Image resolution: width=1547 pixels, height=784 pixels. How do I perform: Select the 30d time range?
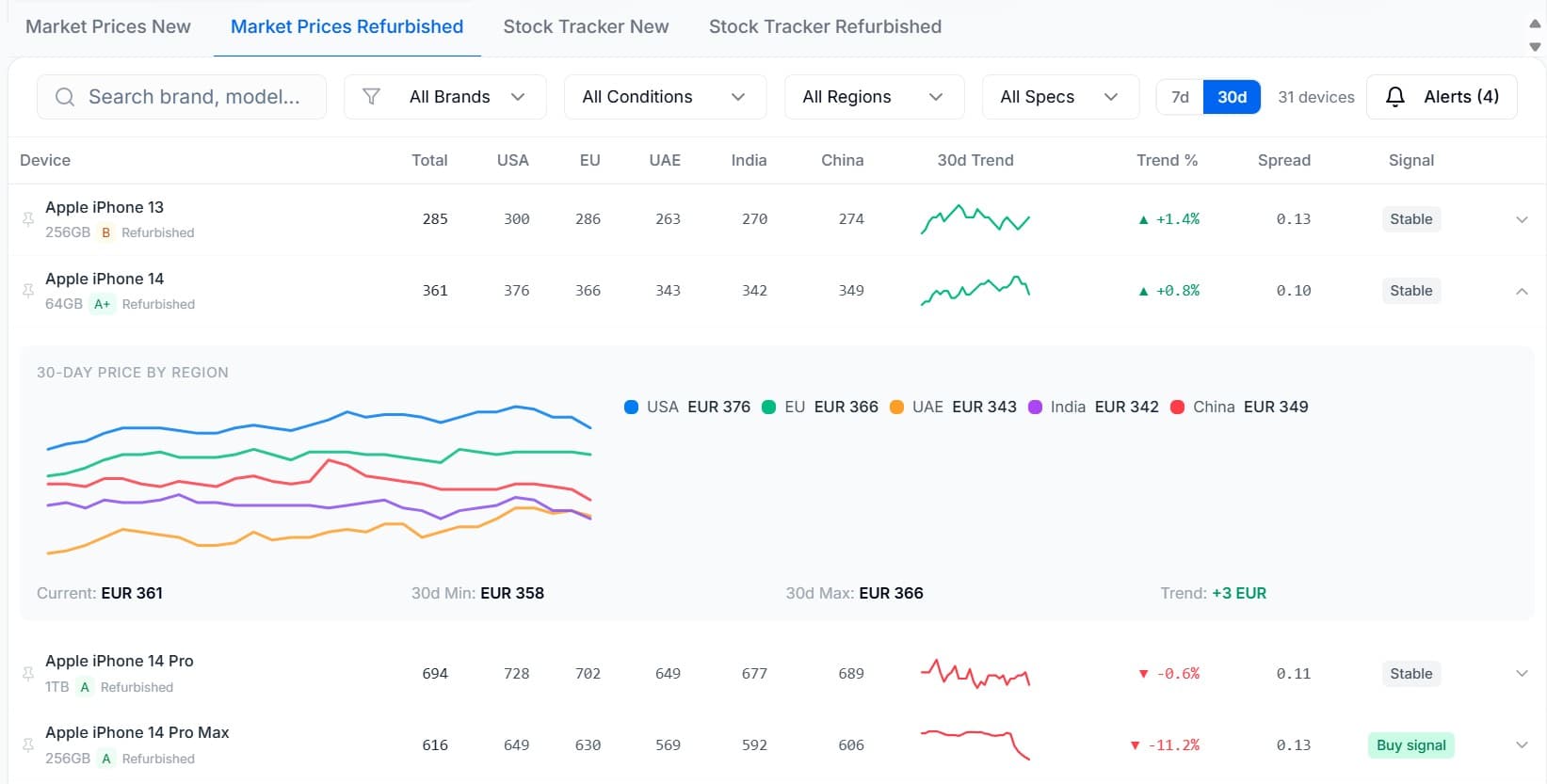(x=1232, y=97)
